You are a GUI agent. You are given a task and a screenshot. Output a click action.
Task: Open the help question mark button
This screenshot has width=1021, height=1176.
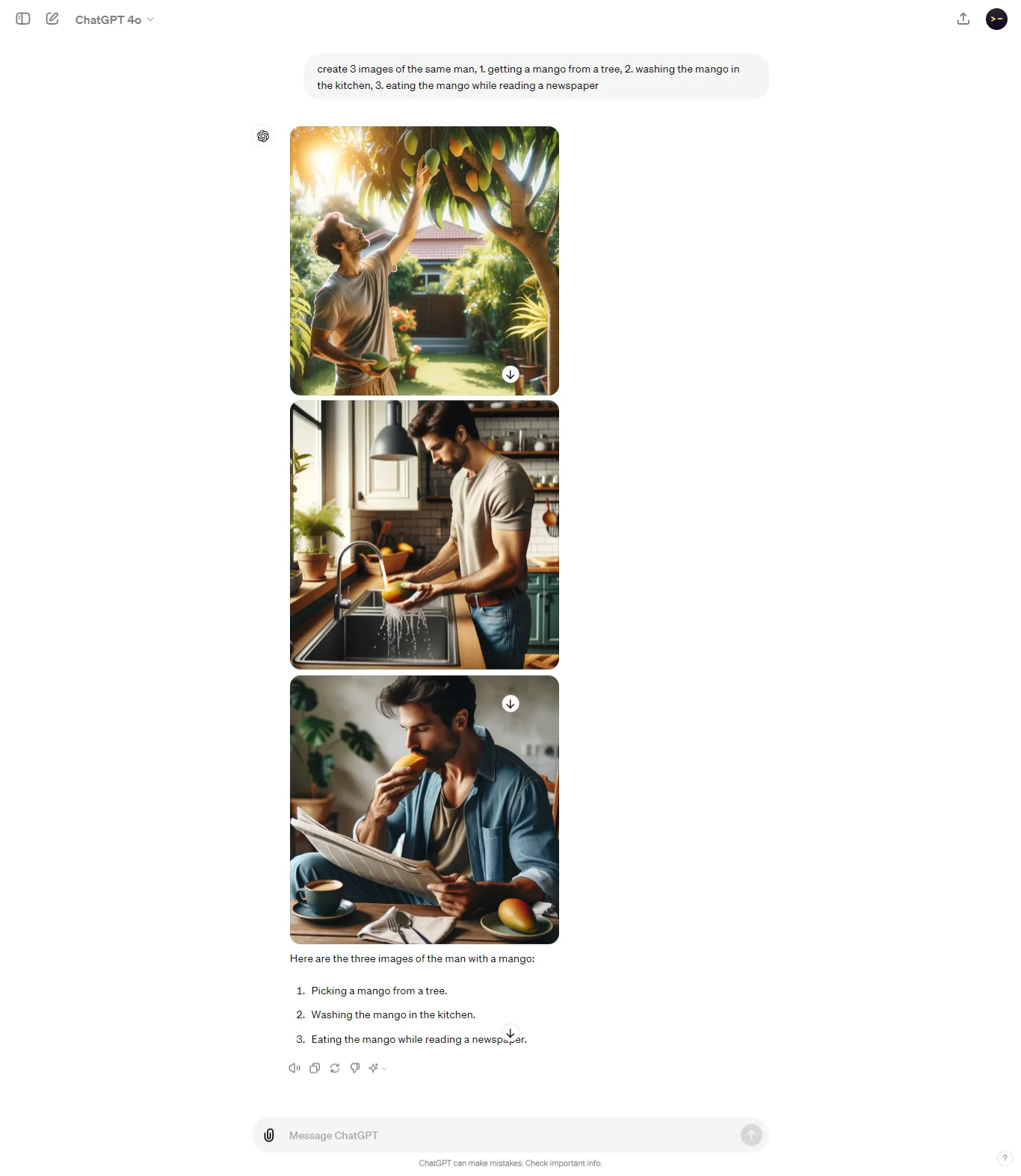tap(1005, 1157)
